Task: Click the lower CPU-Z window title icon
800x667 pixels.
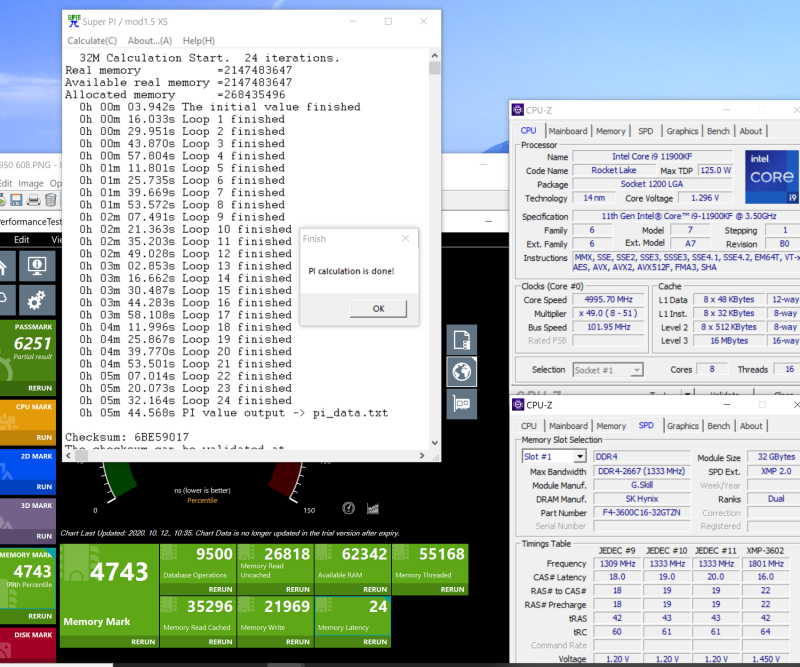Action: 518,405
